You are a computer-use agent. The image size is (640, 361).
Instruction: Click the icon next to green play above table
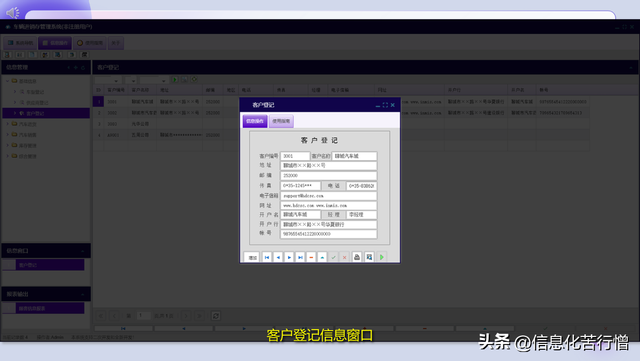[x=184, y=80]
